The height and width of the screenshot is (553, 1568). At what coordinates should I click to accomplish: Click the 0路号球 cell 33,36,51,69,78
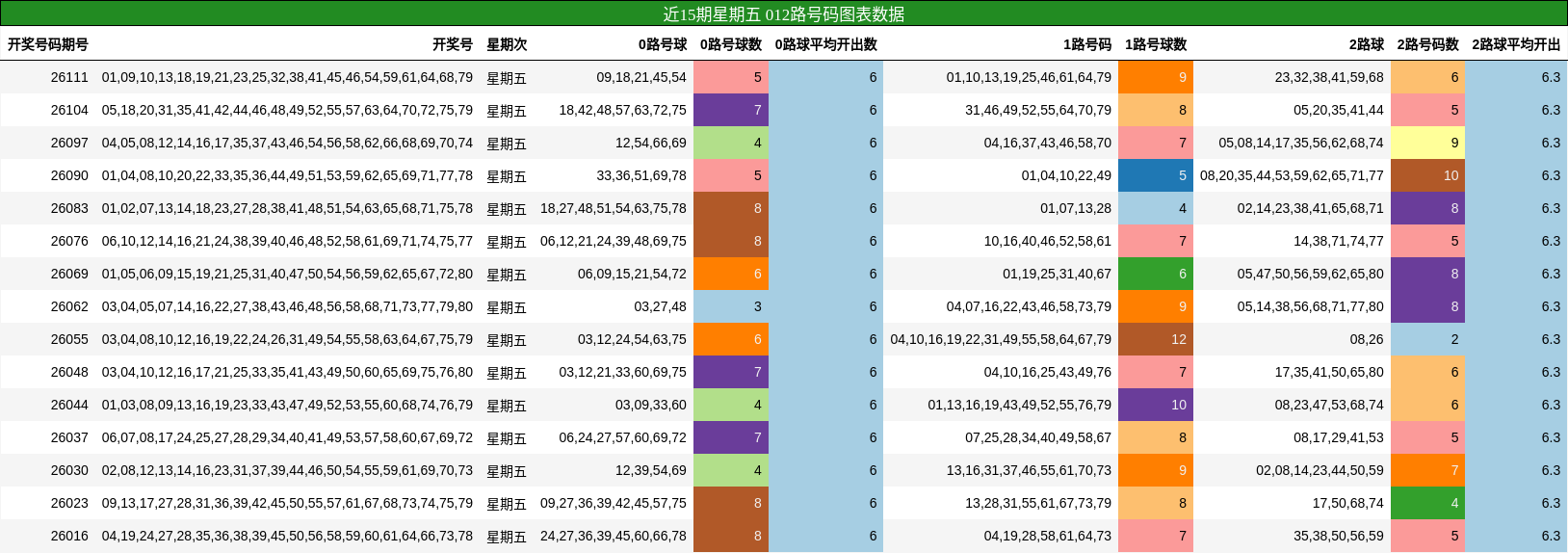[641, 175]
